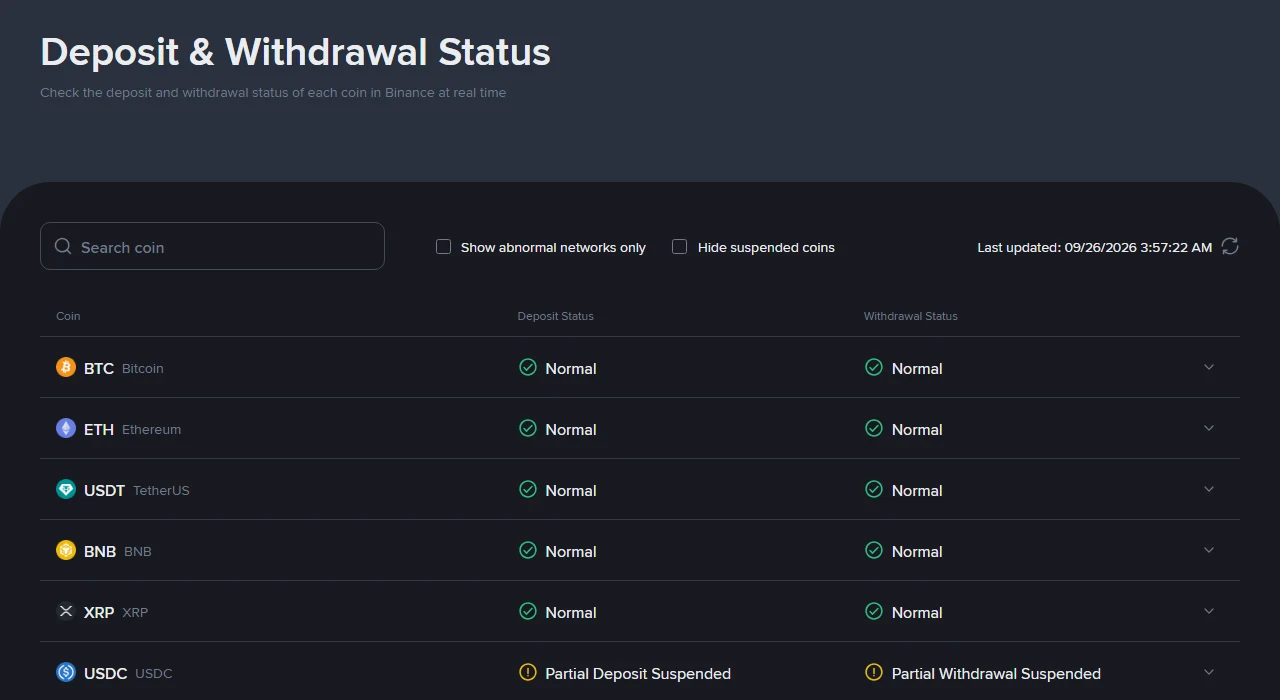Expand the BNB row chevron
Viewport: 1280px width, 700px height.
pos(1209,550)
